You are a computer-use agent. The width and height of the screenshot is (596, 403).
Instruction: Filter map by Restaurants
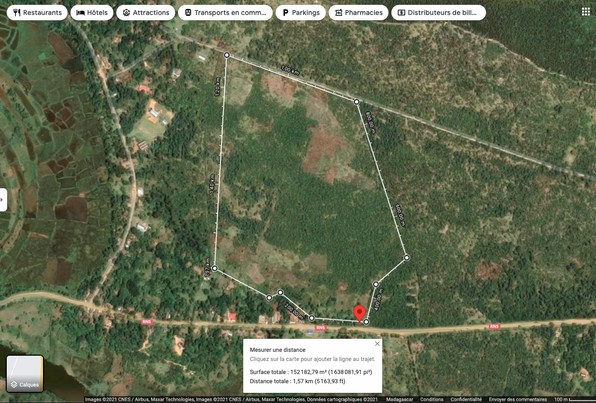(x=37, y=13)
